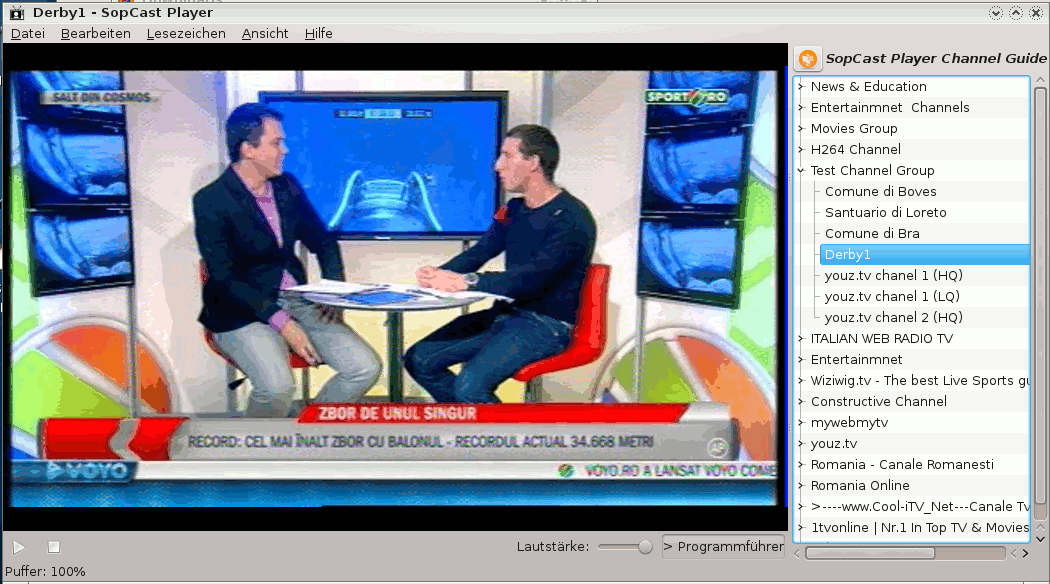This screenshot has height=584, width=1050.
Task: Expand the Cool-iTV_Net Canale group
Action: point(801,506)
